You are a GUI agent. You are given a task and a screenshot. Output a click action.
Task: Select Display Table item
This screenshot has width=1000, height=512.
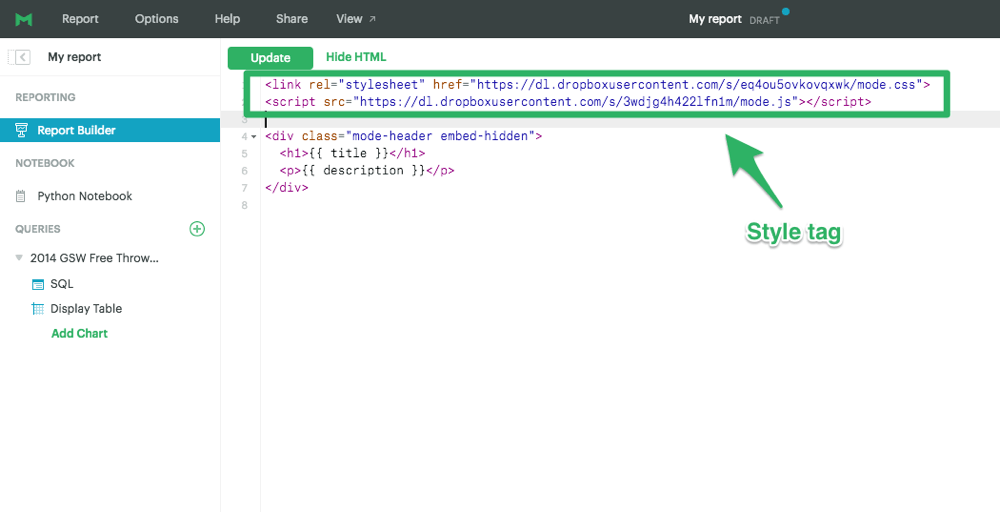click(86, 309)
